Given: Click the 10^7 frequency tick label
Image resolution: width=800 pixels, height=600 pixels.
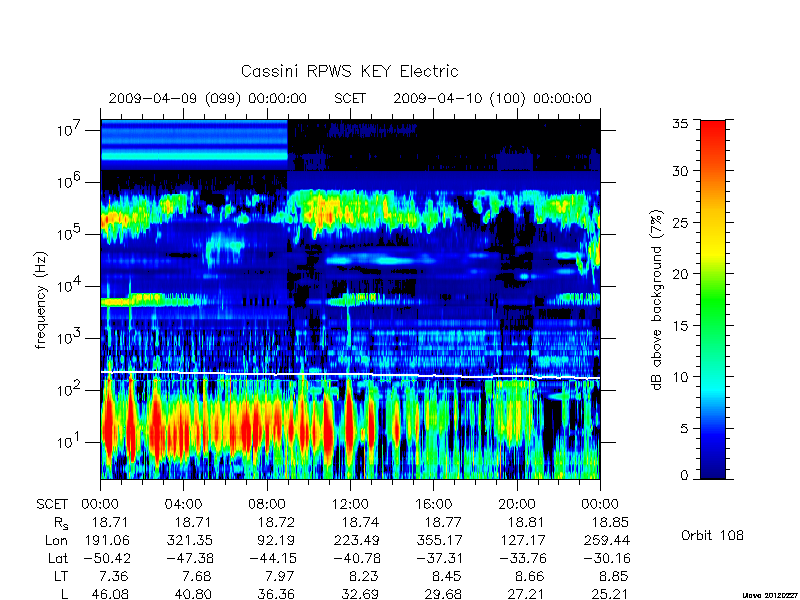Looking at the screenshot, I should click(70, 129).
